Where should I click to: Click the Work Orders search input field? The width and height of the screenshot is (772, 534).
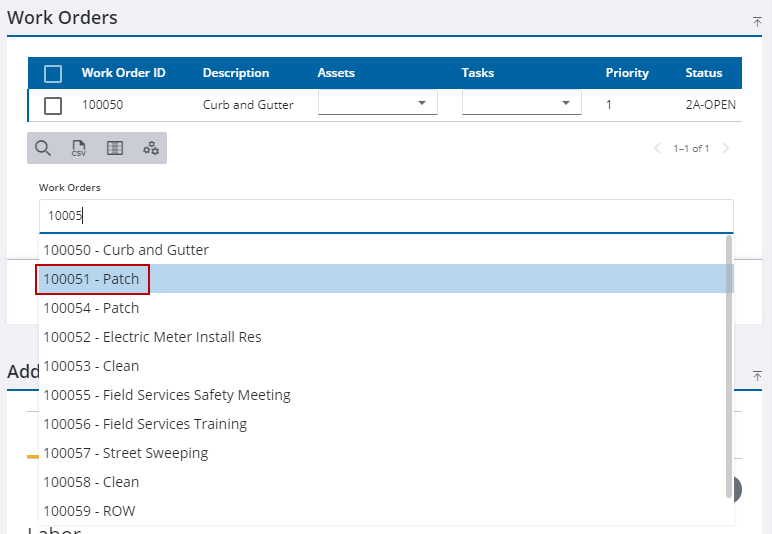click(385, 215)
